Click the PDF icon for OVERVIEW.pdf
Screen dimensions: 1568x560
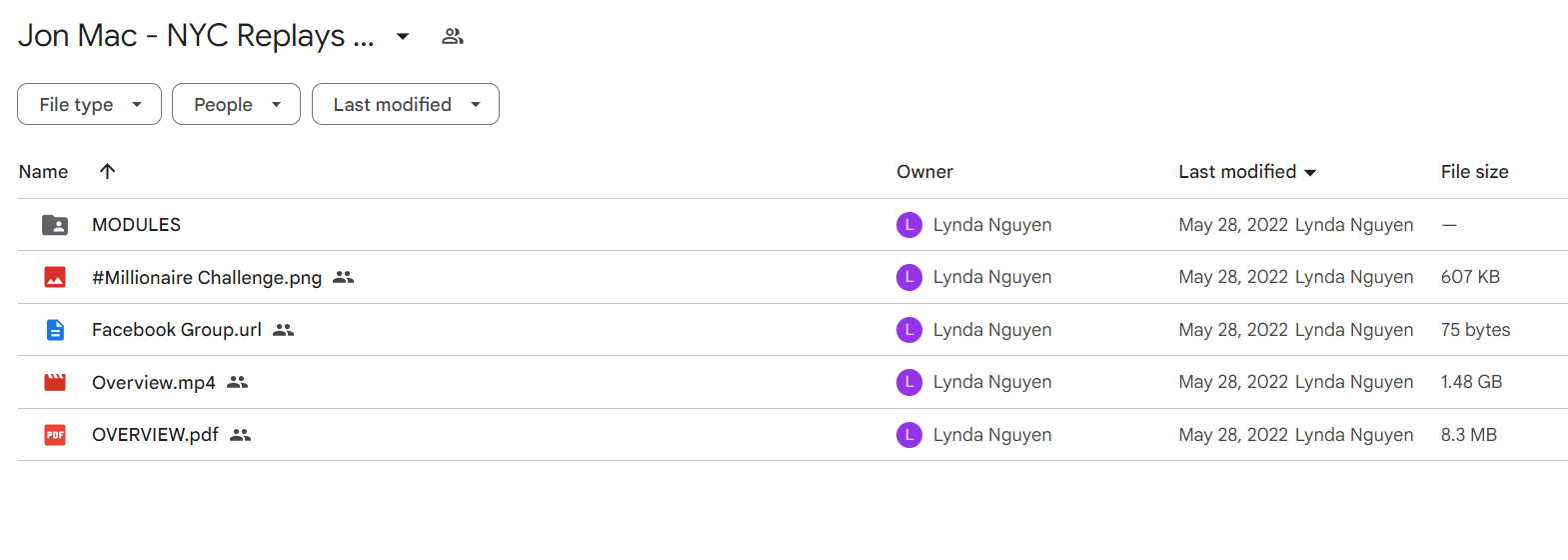point(55,435)
